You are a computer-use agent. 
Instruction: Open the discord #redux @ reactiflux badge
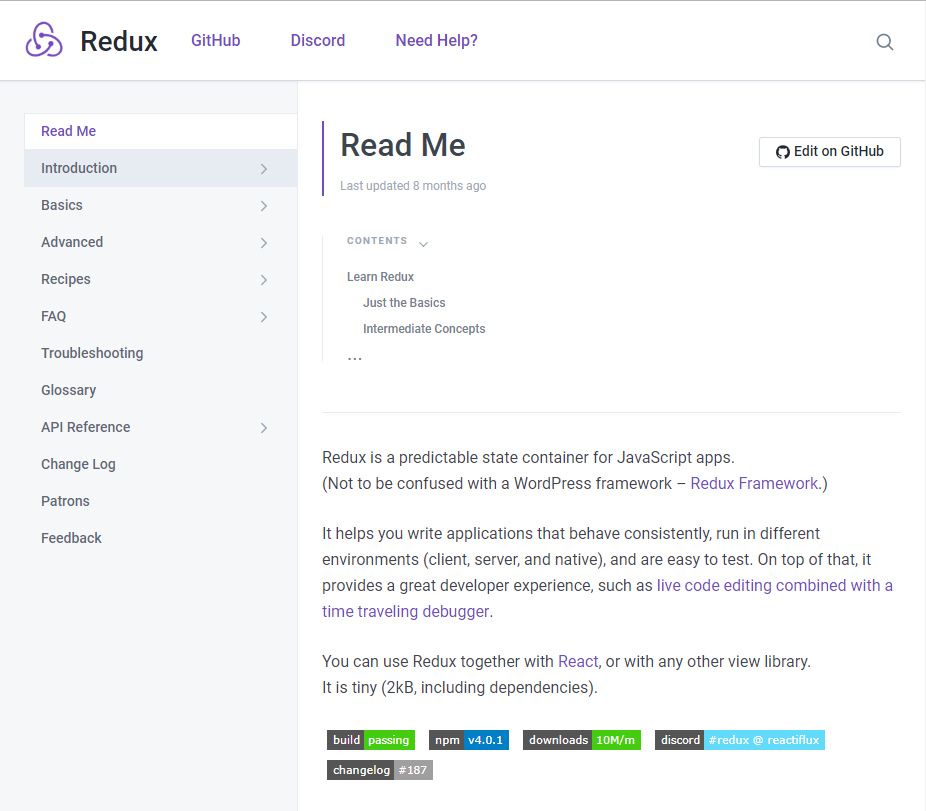740,740
